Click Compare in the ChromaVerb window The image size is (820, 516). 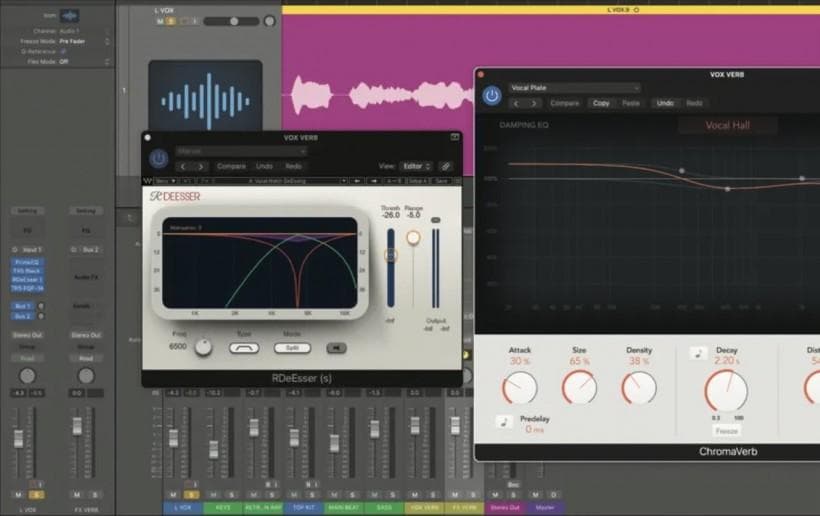(x=565, y=104)
